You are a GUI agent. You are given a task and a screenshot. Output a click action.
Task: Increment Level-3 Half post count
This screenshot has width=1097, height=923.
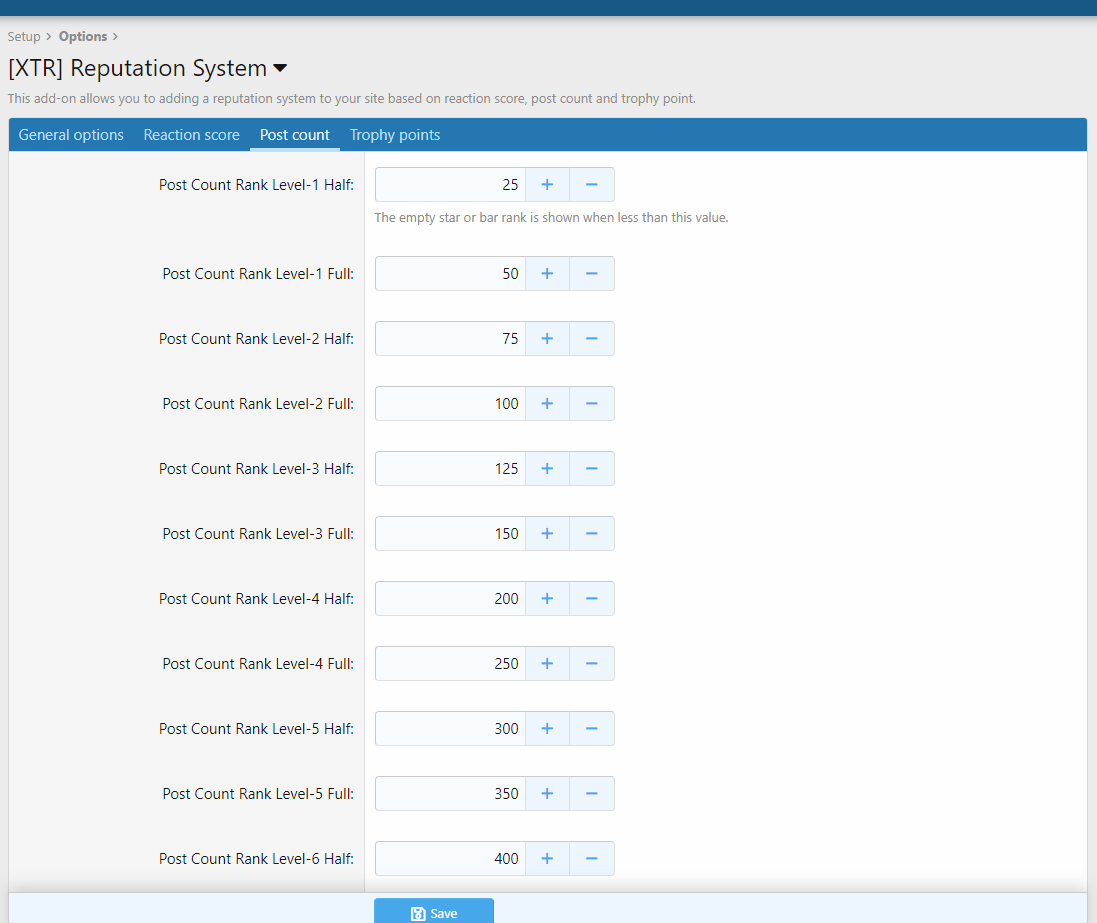(547, 469)
